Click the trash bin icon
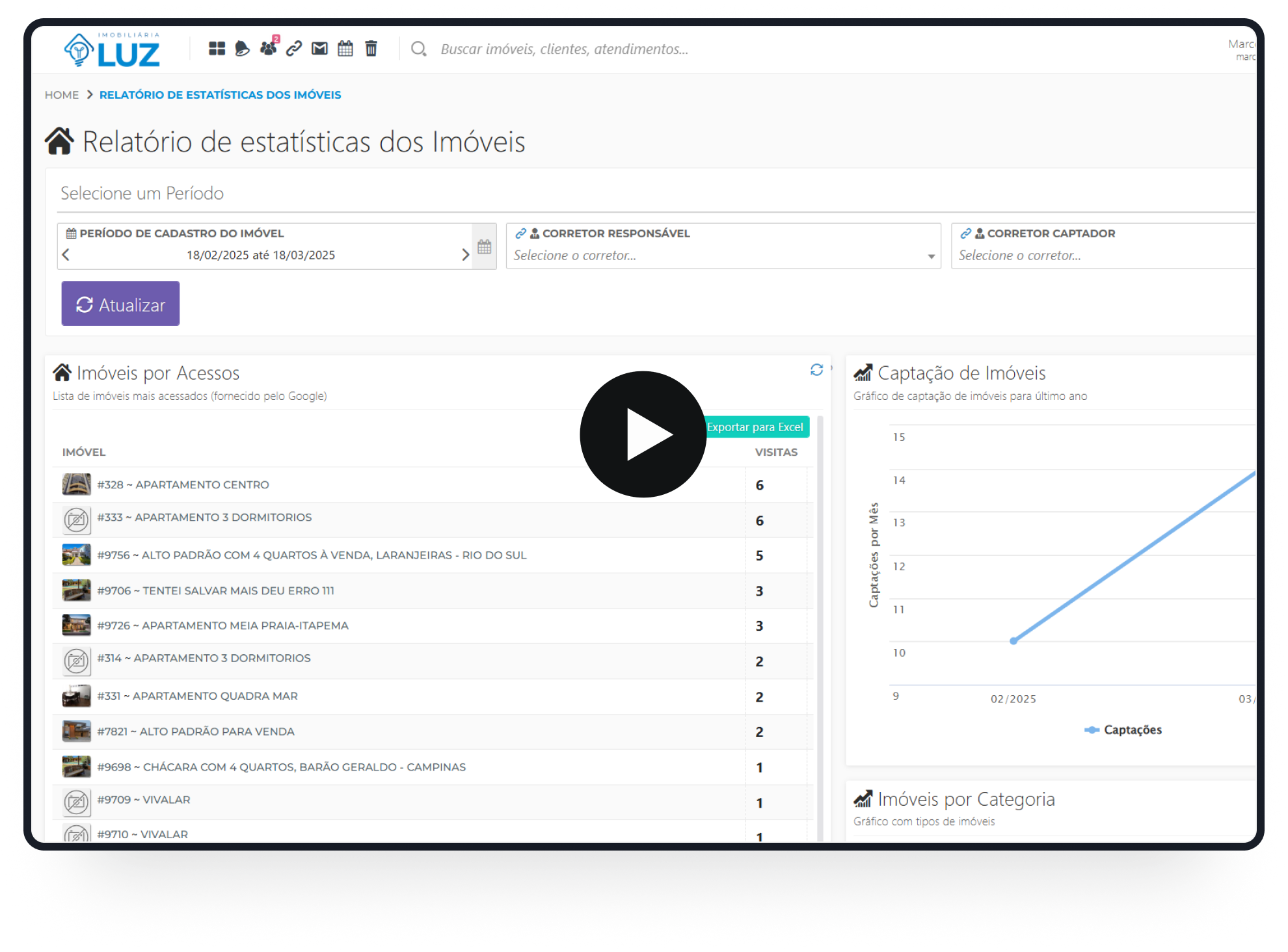The image size is (1288, 952). click(x=371, y=49)
